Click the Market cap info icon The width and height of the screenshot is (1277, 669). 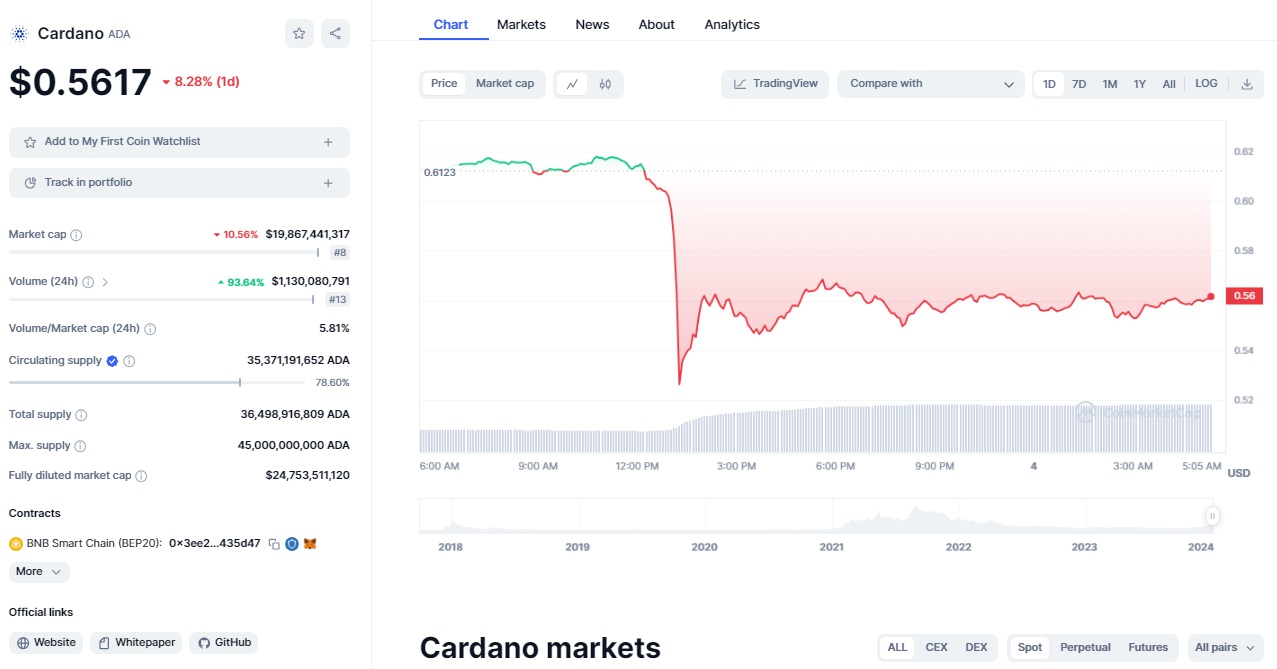pyautogui.click(x=77, y=235)
